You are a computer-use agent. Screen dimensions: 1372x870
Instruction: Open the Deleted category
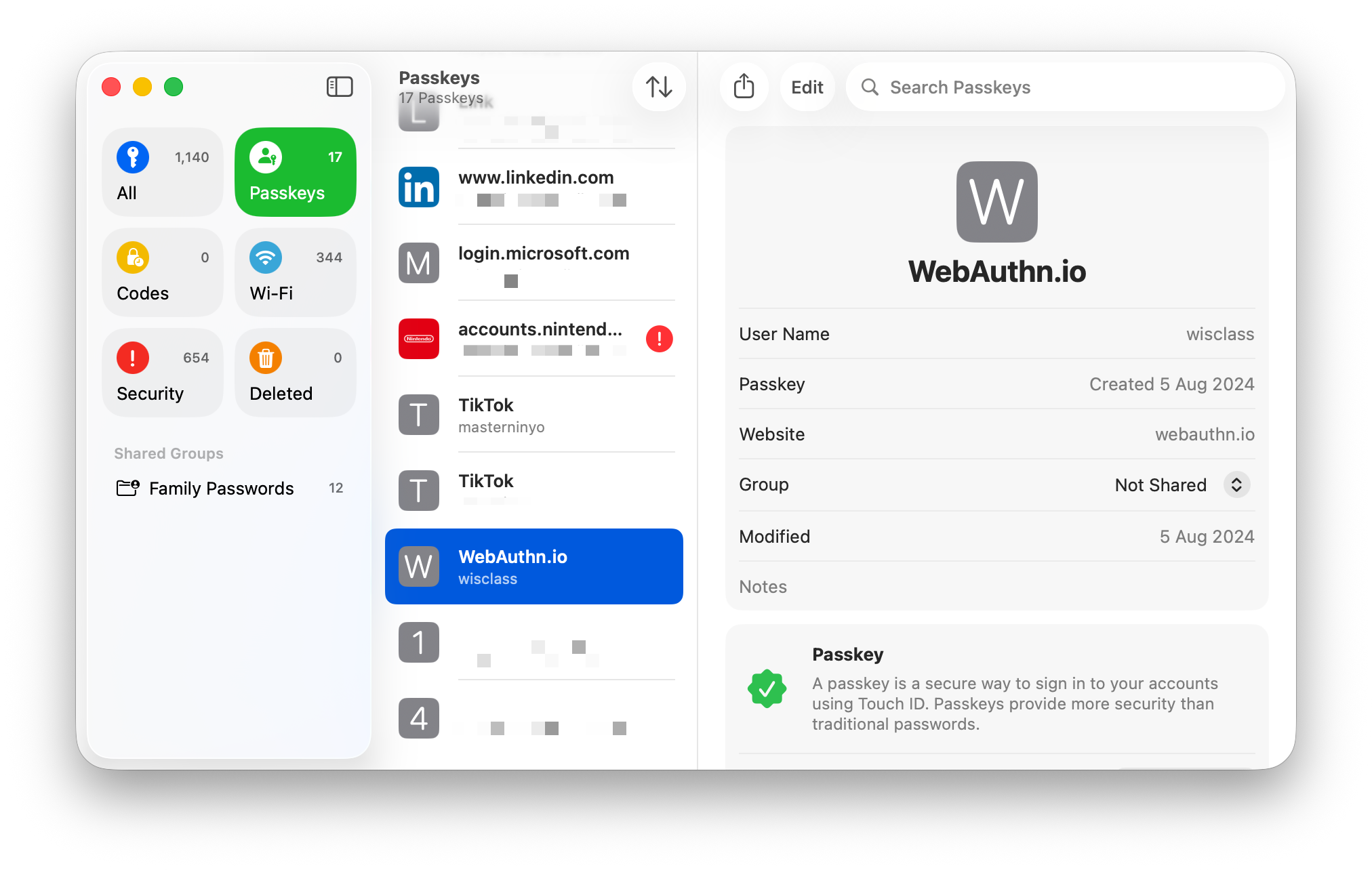296,373
